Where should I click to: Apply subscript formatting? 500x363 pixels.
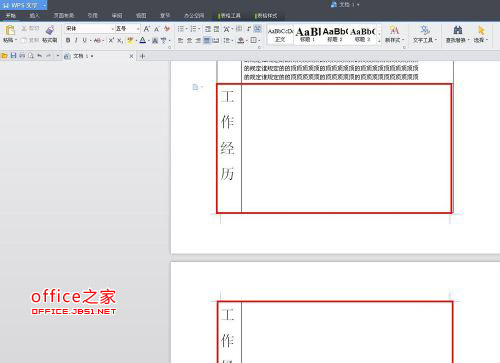(x=120, y=40)
